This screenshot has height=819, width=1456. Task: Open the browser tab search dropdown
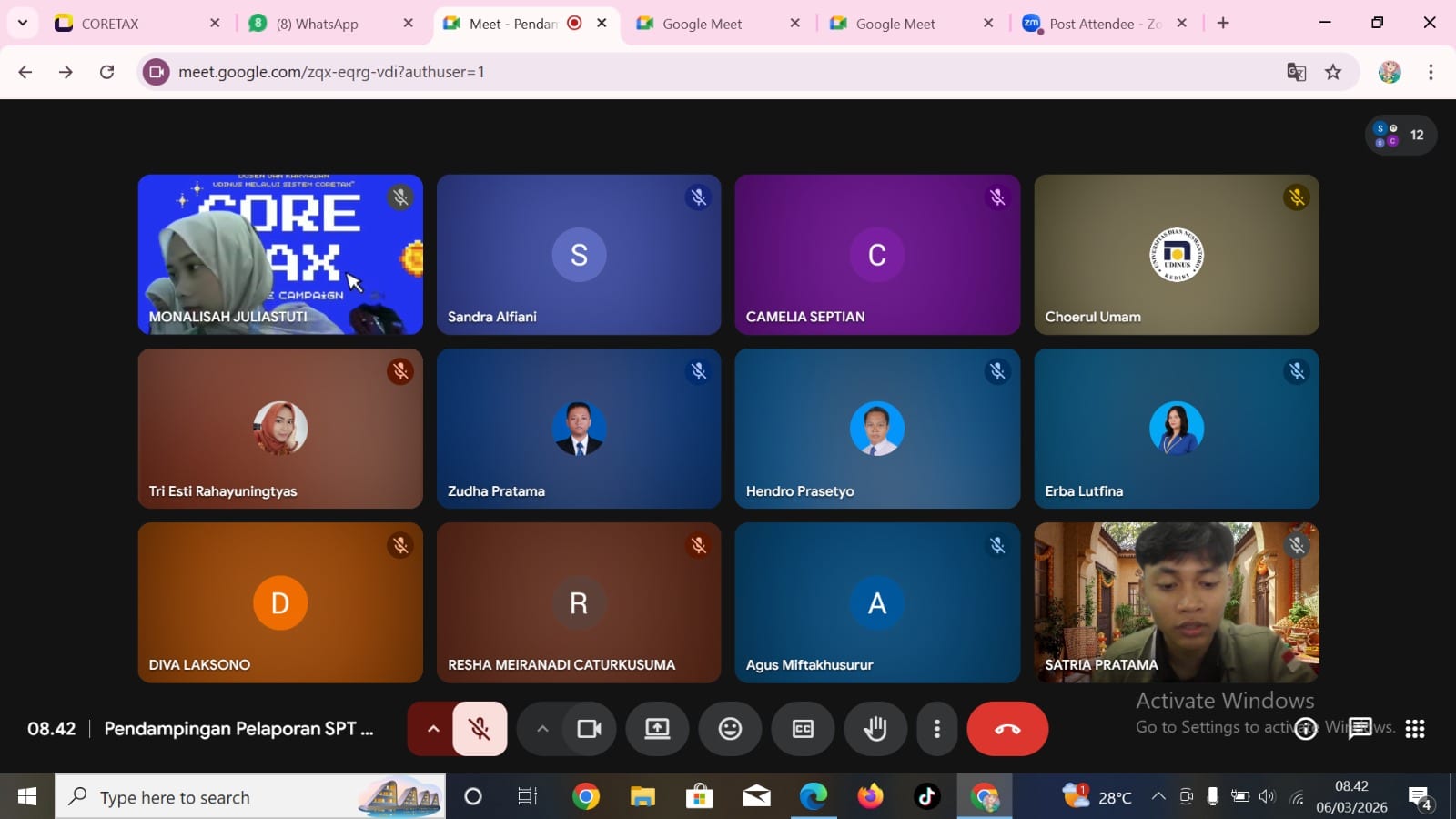(22, 23)
